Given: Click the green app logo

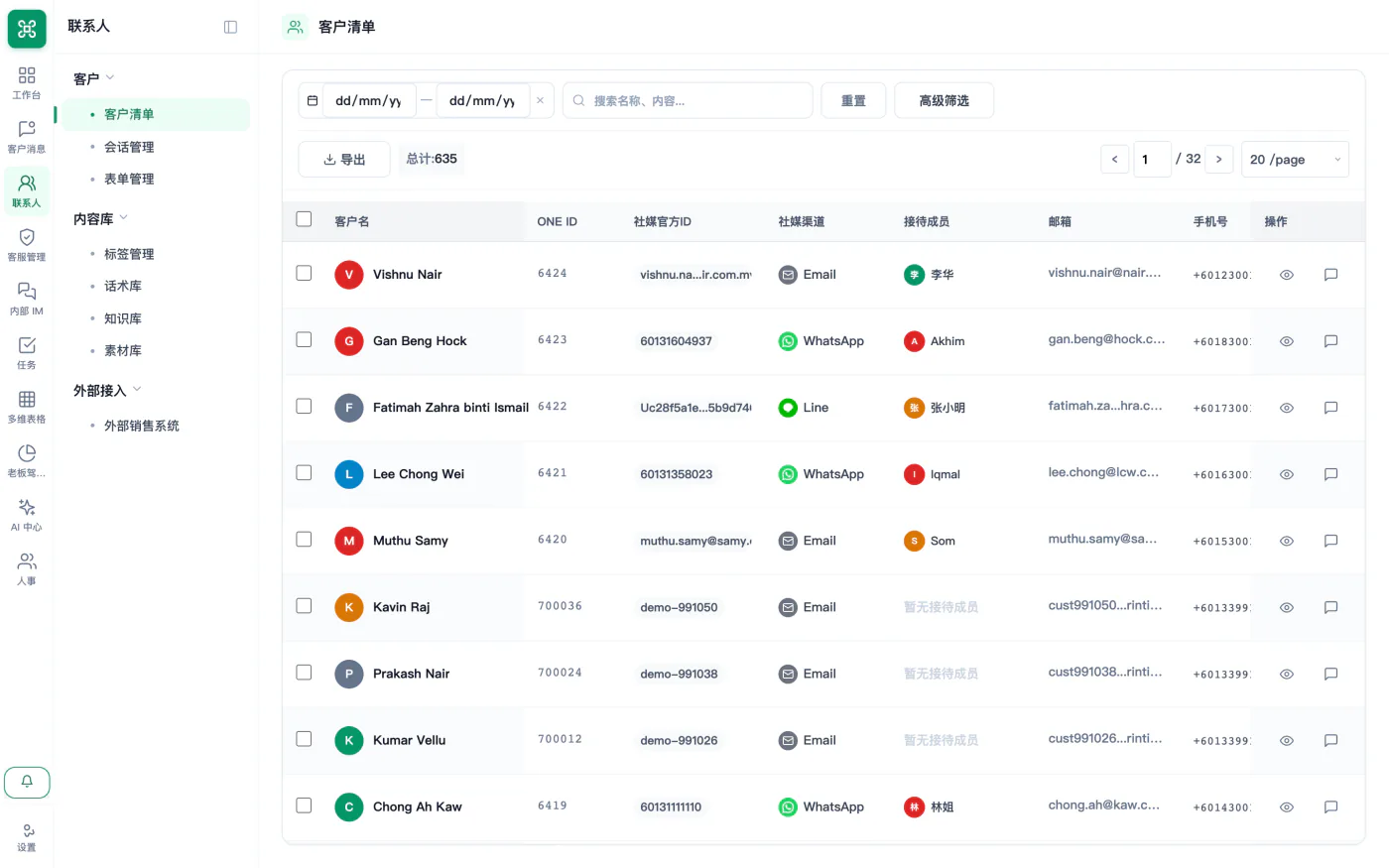Looking at the screenshot, I should coord(27,29).
